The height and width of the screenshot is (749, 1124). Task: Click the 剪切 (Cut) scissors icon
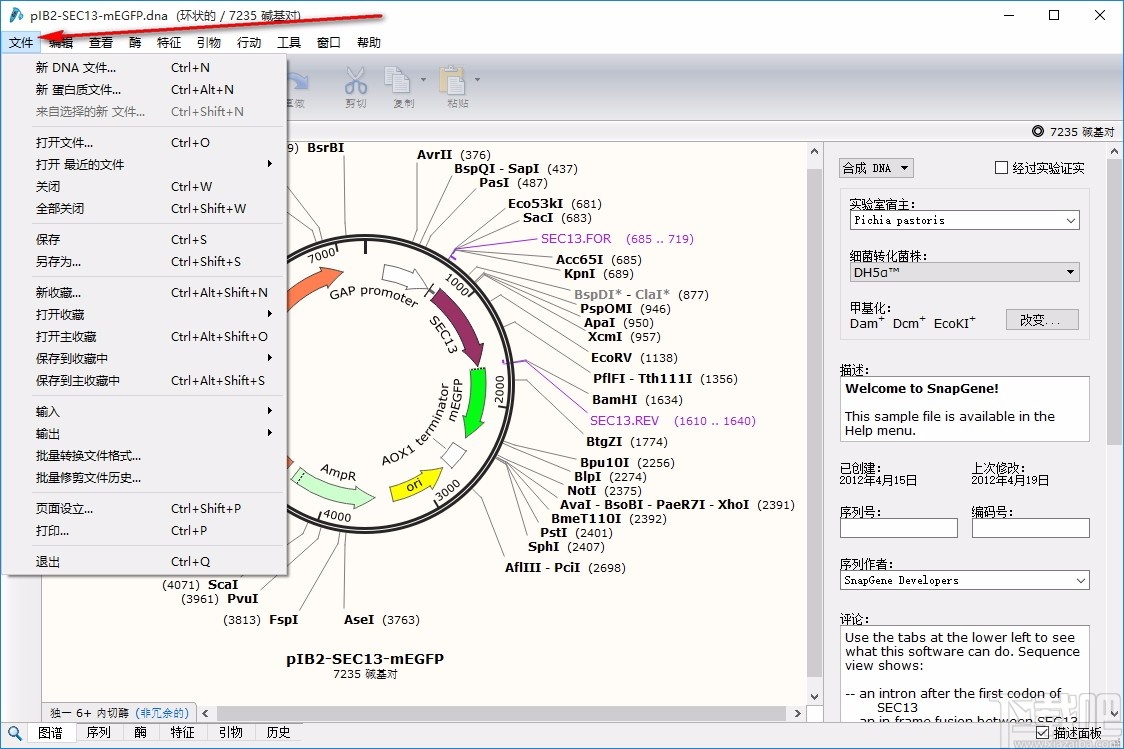point(355,82)
